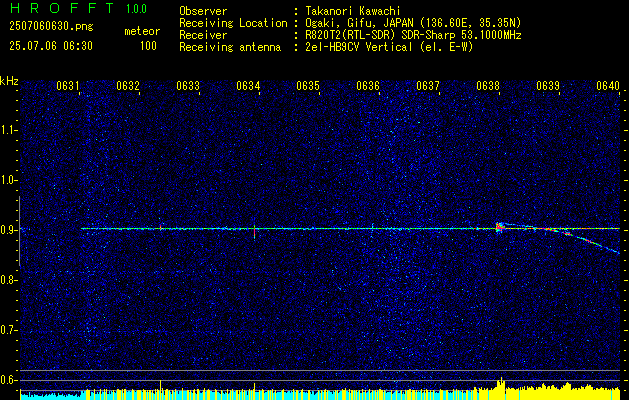Click the Receiver field label
The width and height of the screenshot is (629, 400).
click(x=203, y=35)
